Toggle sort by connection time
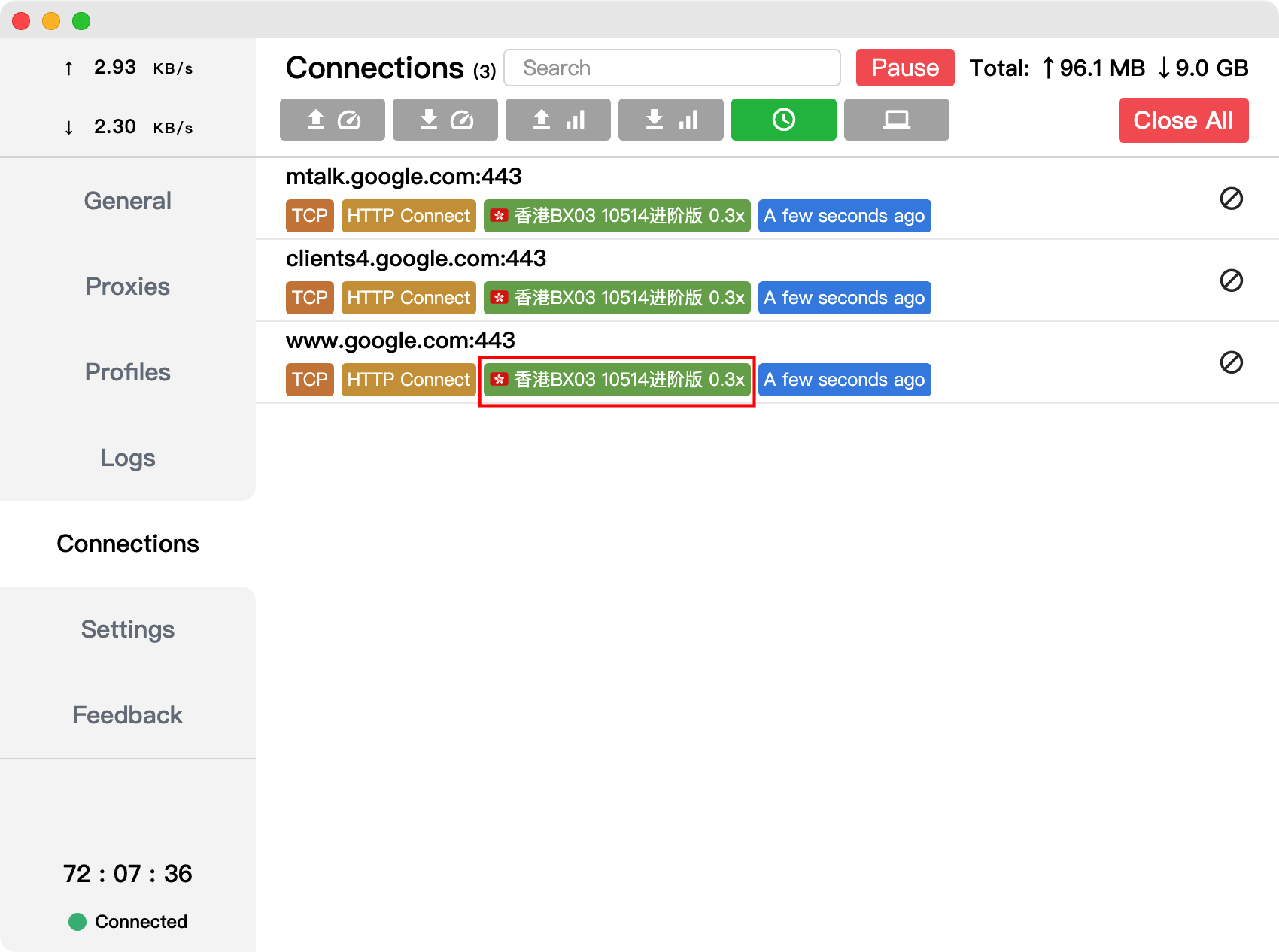 [784, 120]
